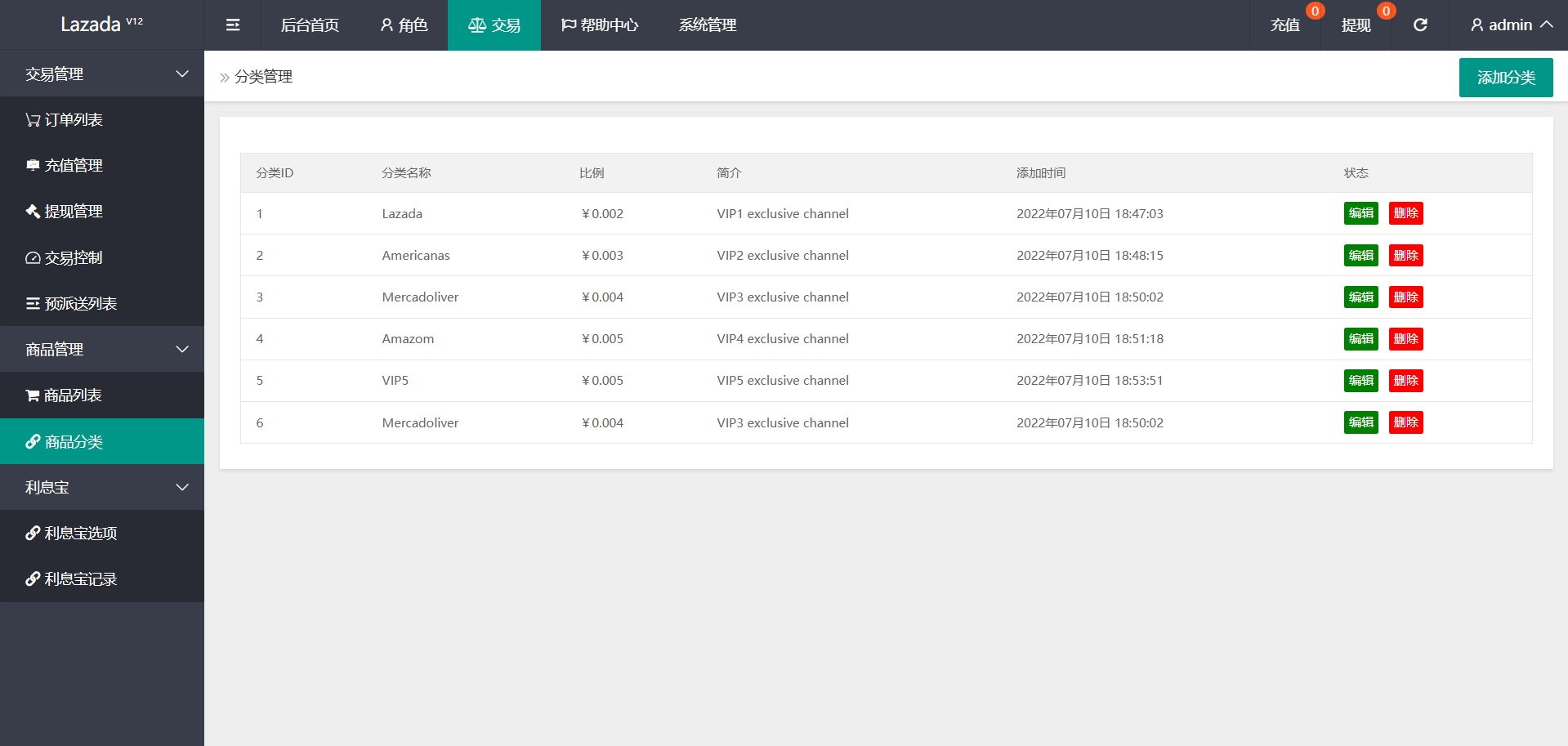This screenshot has height=746, width=1568.
Task: Click the 分类管理 breadcrumb title
Action: tap(263, 77)
